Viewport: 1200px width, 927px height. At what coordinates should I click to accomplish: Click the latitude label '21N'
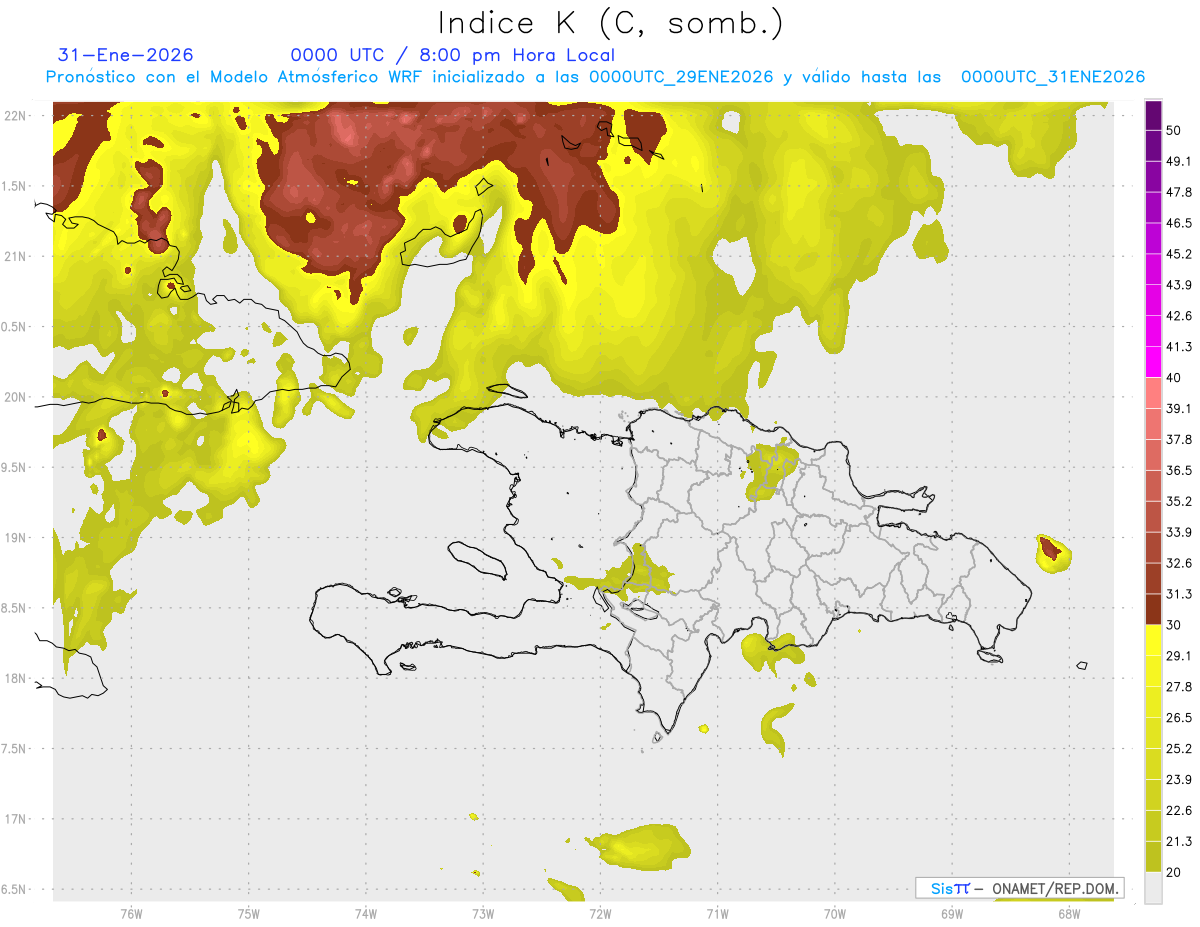click(16, 257)
